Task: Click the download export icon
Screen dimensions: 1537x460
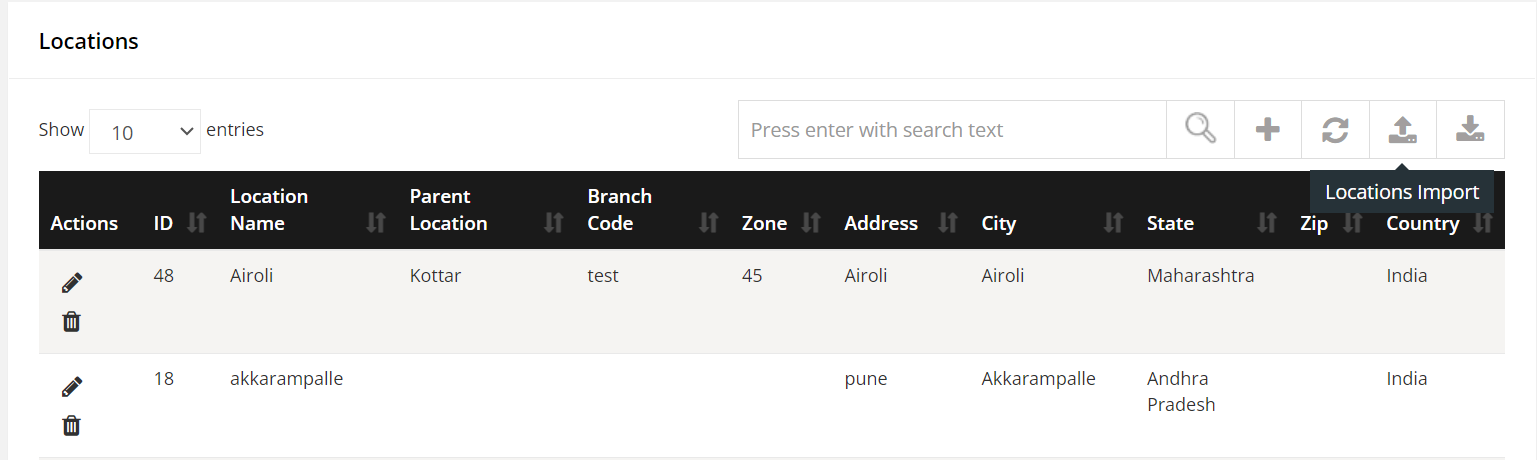Action: coord(1470,129)
